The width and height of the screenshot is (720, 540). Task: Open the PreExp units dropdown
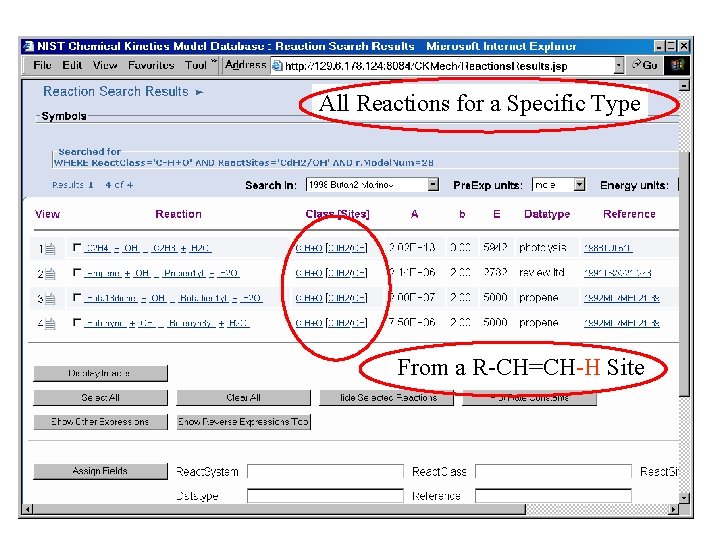(x=579, y=185)
